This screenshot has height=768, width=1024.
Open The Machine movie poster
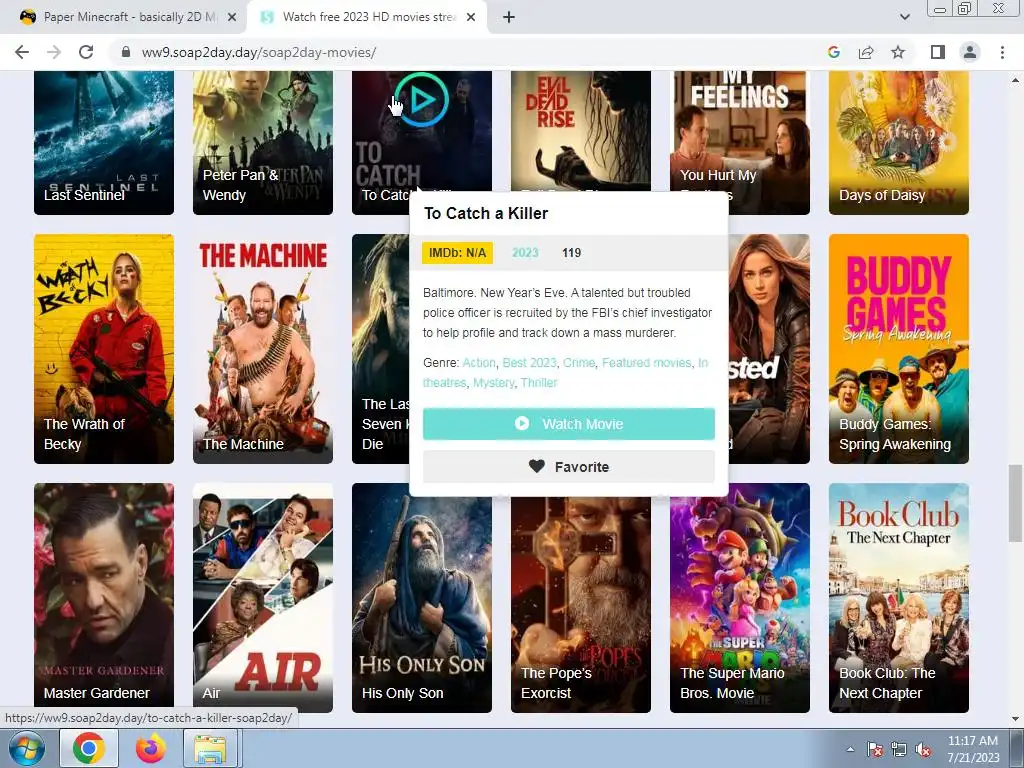[263, 349]
